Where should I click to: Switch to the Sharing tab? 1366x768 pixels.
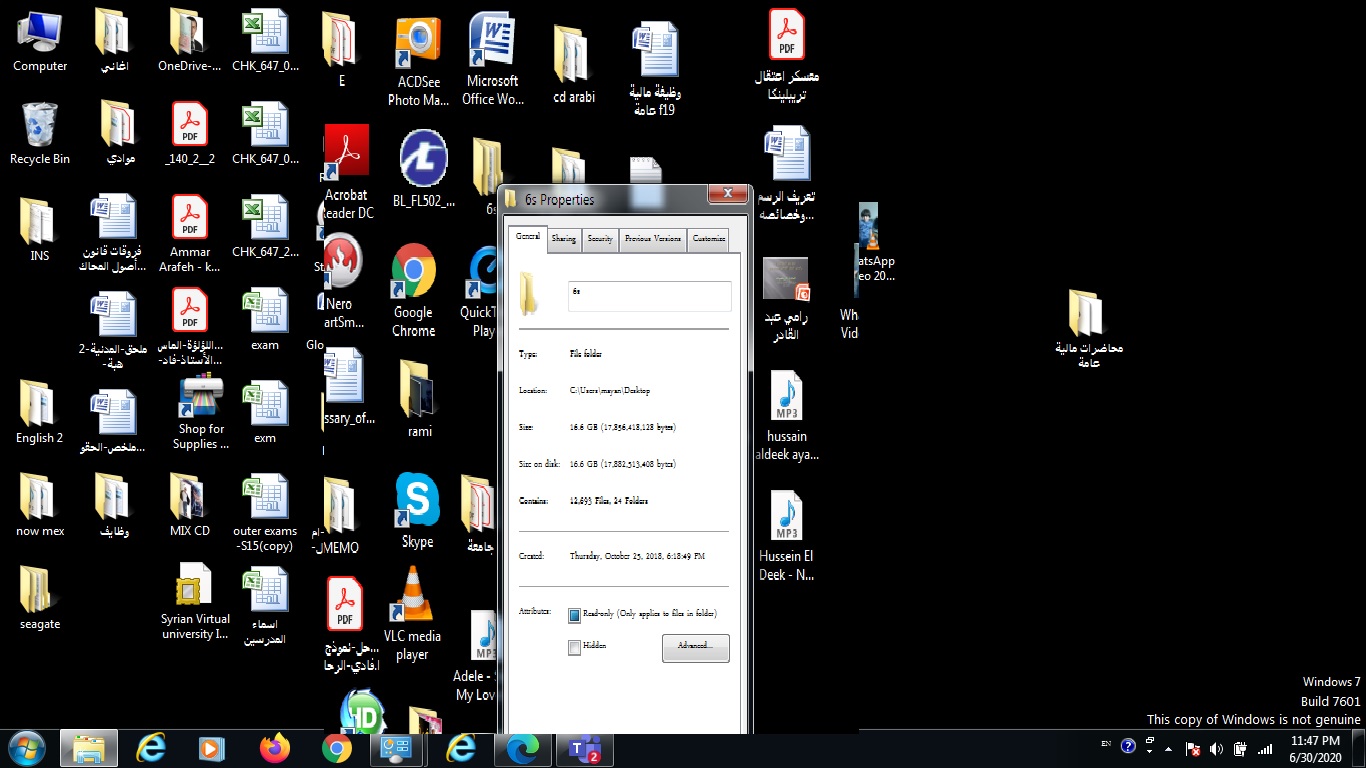pyautogui.click(x=563, y=239)
